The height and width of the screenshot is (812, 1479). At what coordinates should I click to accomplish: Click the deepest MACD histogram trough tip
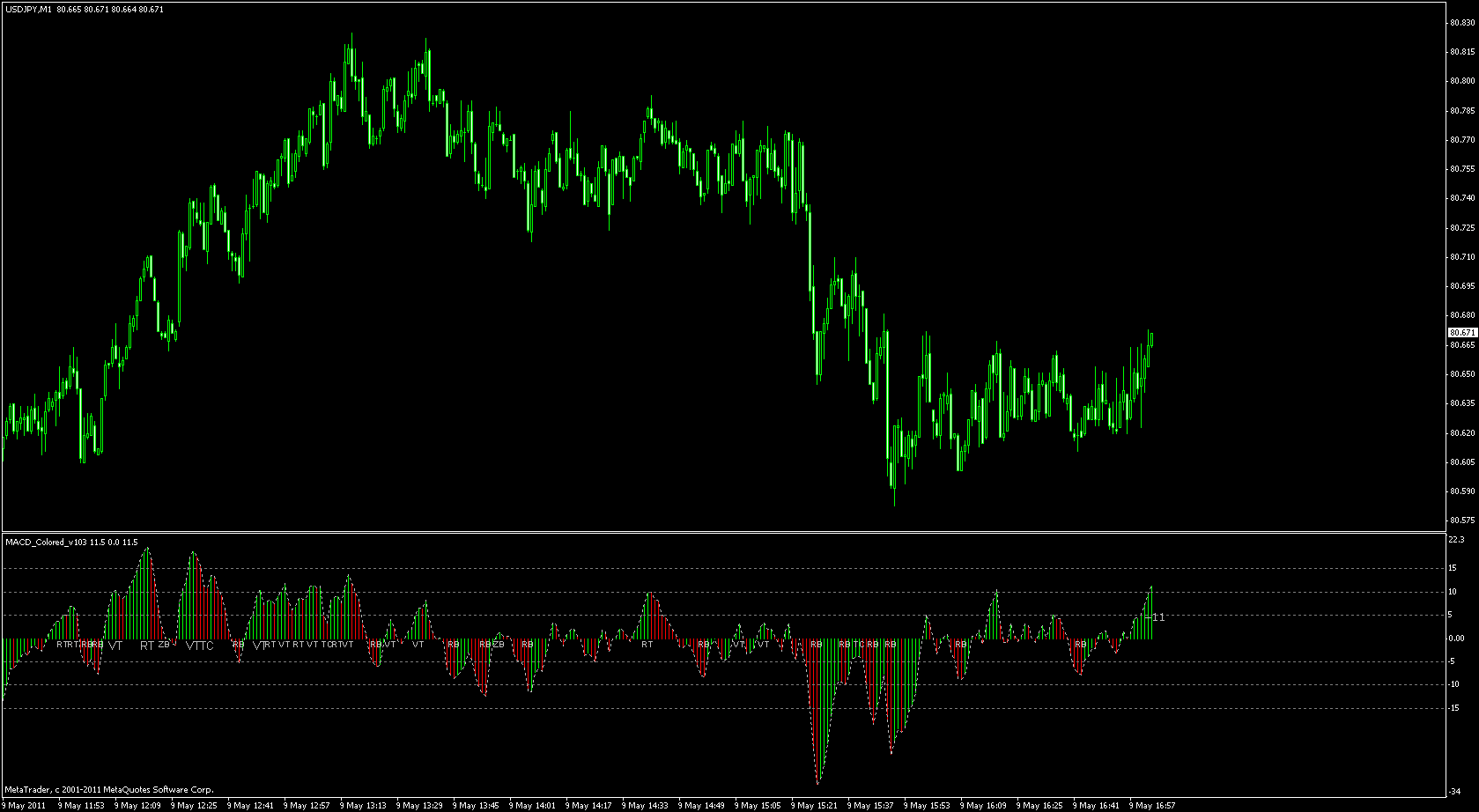pyautogui.click(x=818, y=782)
